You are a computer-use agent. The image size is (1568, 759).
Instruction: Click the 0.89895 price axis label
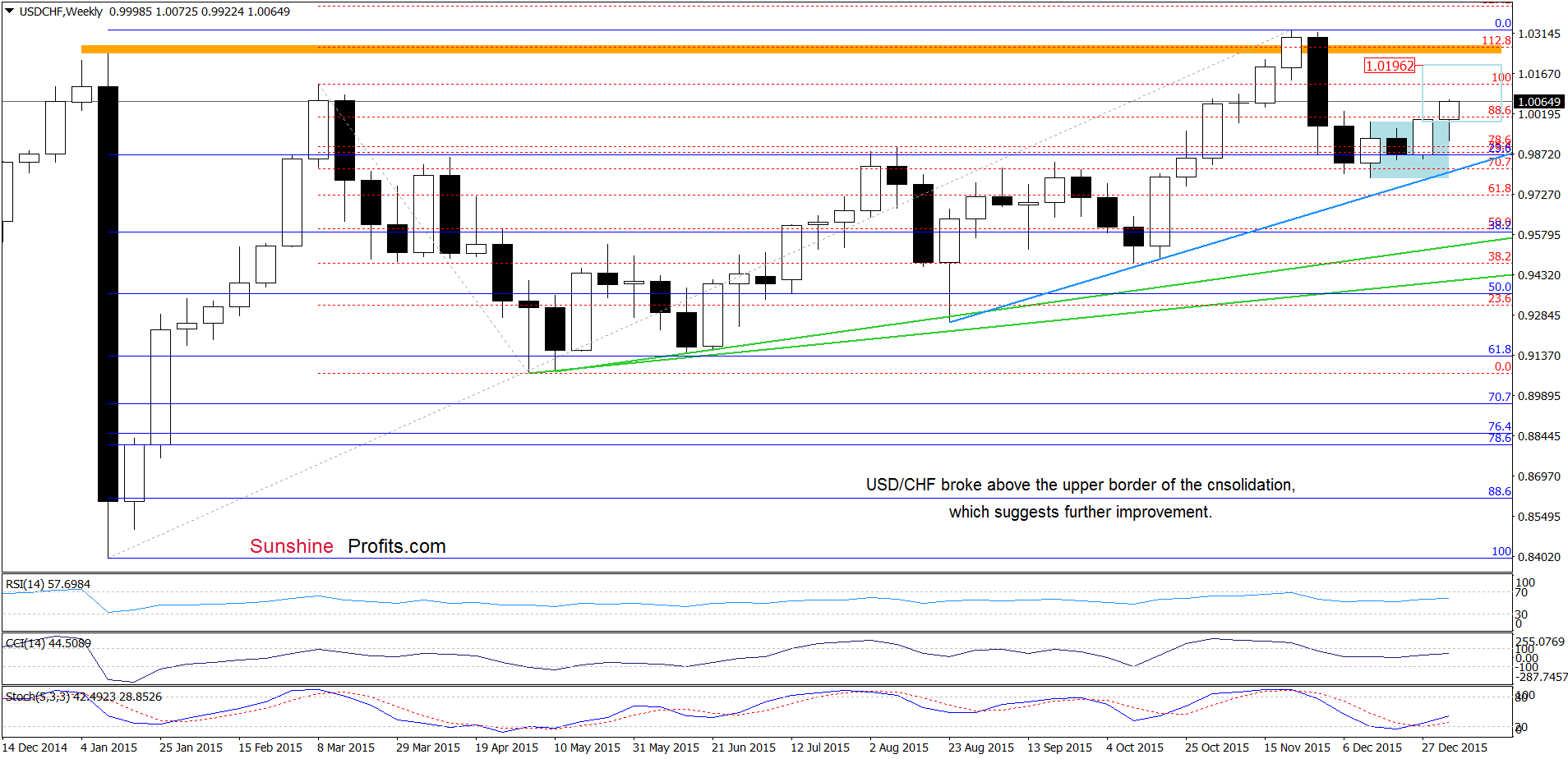pyautogui.click(x=1539, y=396)
